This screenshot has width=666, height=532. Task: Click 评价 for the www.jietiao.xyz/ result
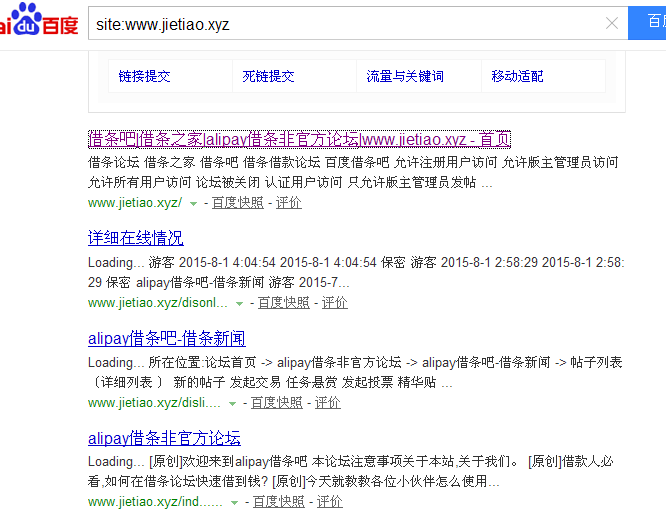click(x=289, y=203)
